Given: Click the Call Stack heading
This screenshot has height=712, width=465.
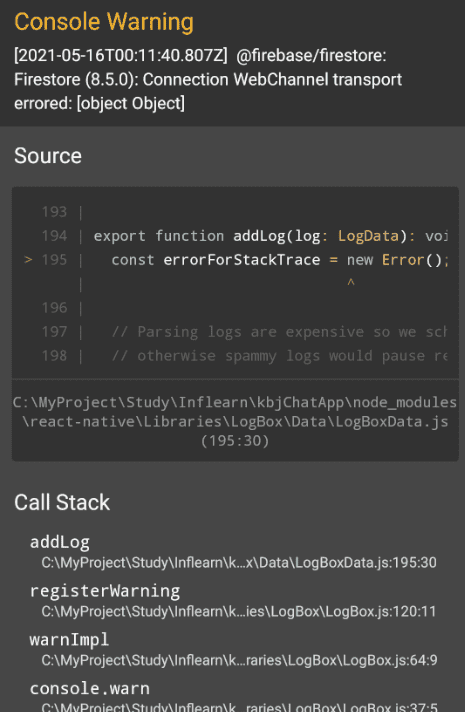Looking at the screenshot, I should [62, 503].
